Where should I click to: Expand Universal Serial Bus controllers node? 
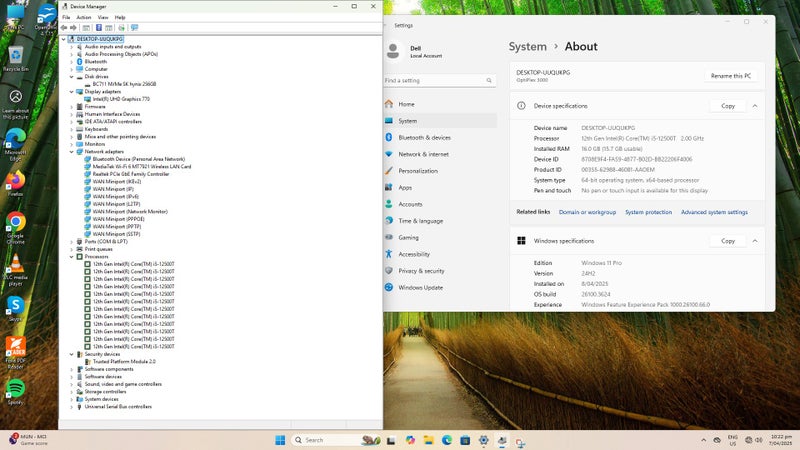click(71, 407)
